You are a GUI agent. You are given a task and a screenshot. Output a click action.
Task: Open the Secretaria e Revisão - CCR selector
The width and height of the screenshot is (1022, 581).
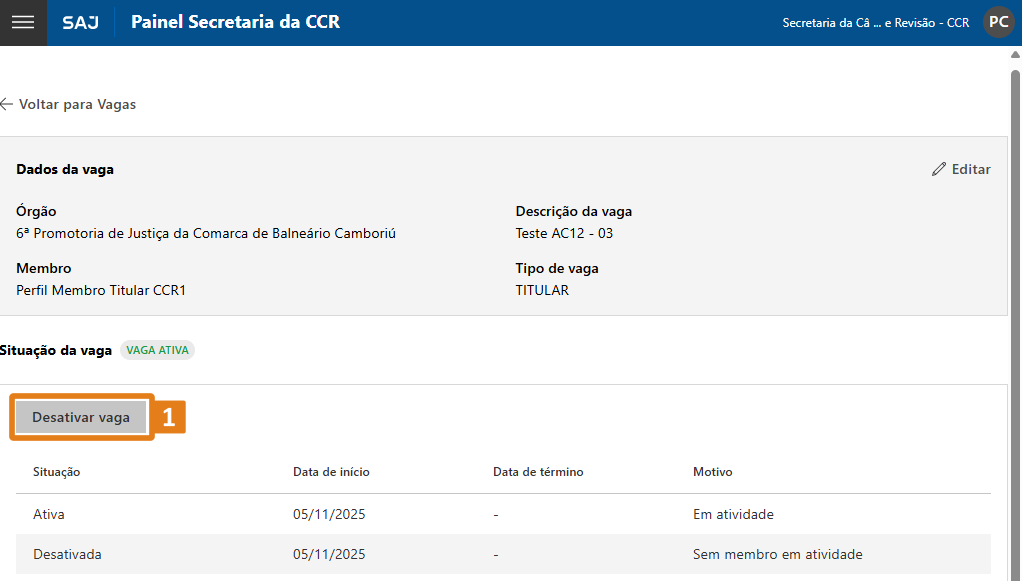(875, 22)
